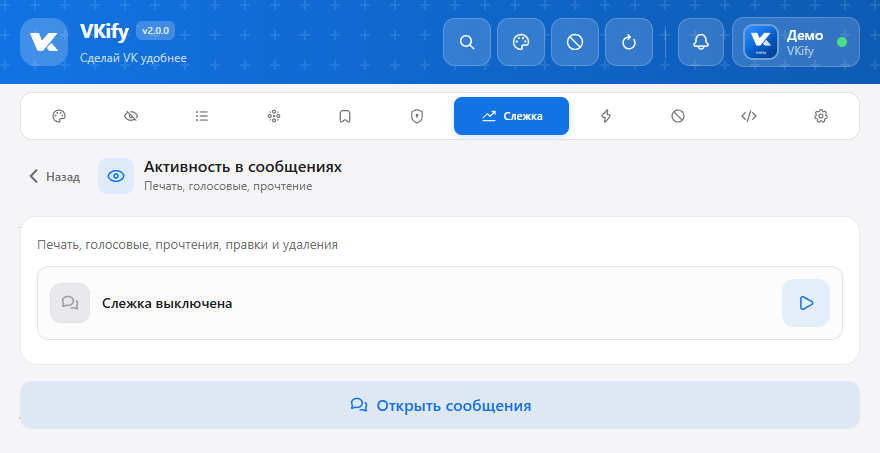Switch to the gear settings tab
Screen dimensions: 880x453
pyautogui.click(x=821, y=116)
